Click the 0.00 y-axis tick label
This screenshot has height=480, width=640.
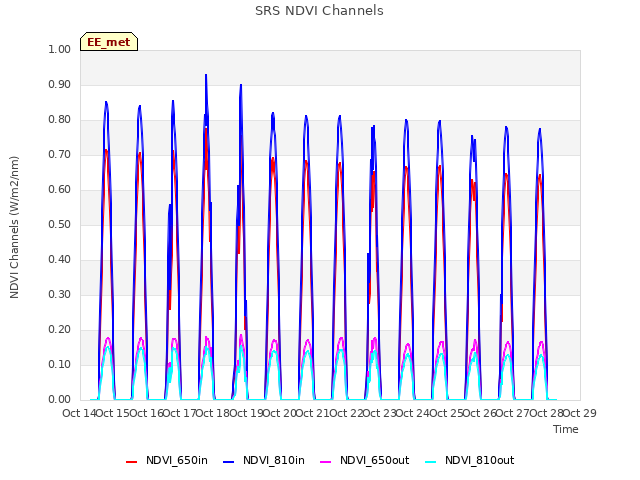(60, 400)
